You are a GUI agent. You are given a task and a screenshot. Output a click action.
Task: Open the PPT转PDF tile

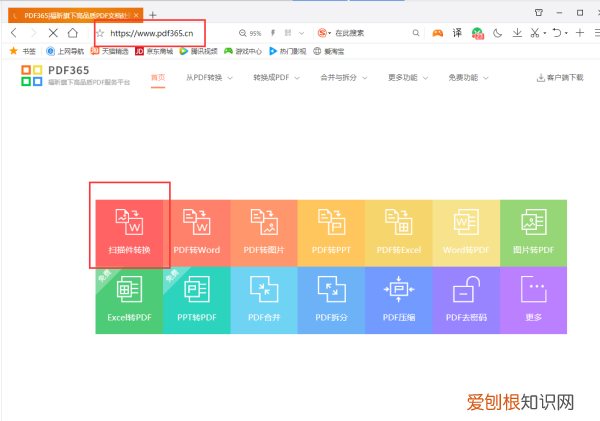[x=197, y=300]
